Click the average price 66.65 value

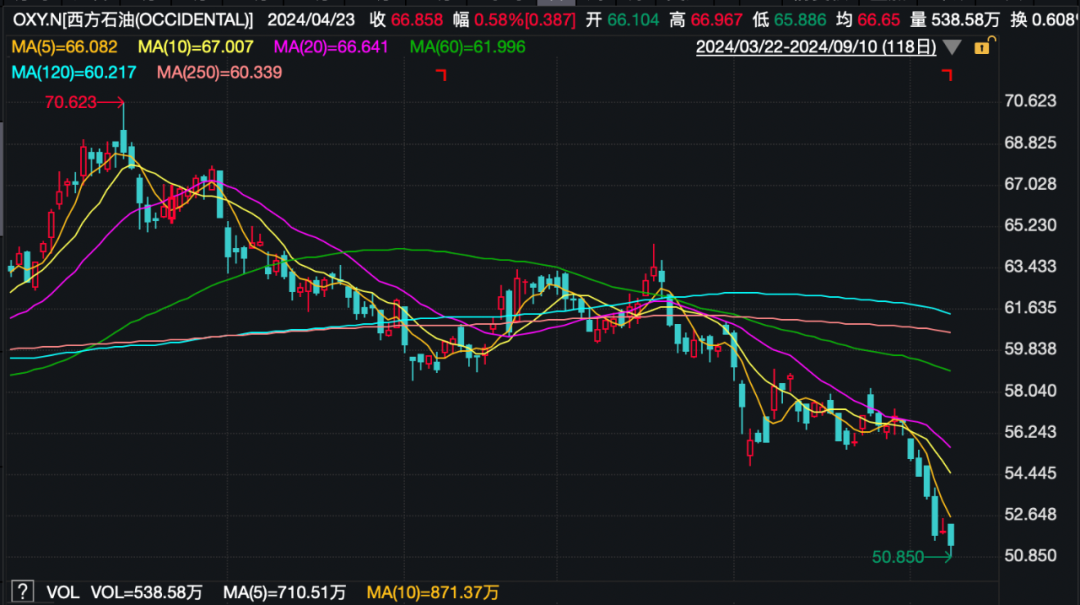878,20
